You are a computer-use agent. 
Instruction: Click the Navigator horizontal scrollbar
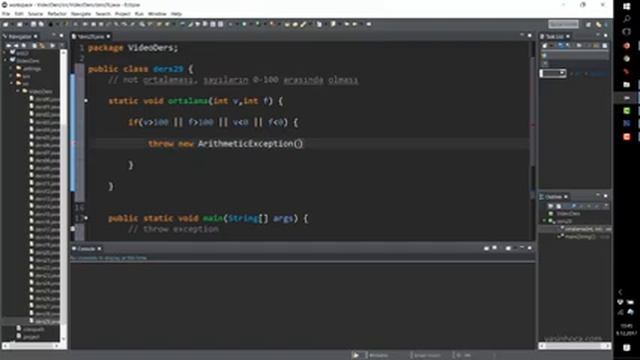[31, 346]
